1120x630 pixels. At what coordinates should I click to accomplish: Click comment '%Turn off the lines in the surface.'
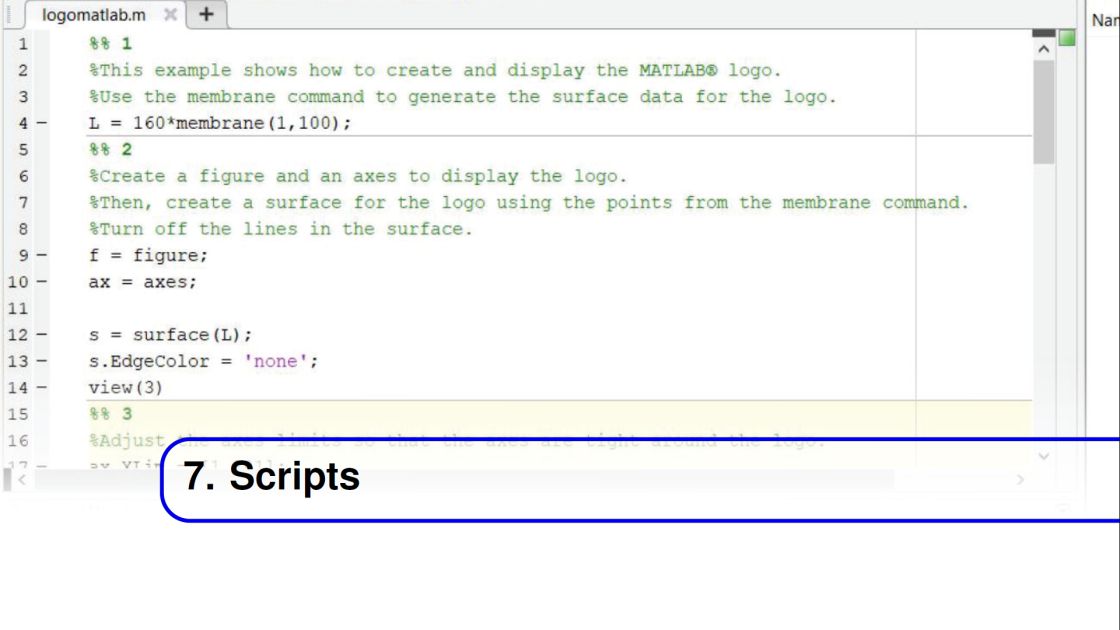tap(281, 229)
